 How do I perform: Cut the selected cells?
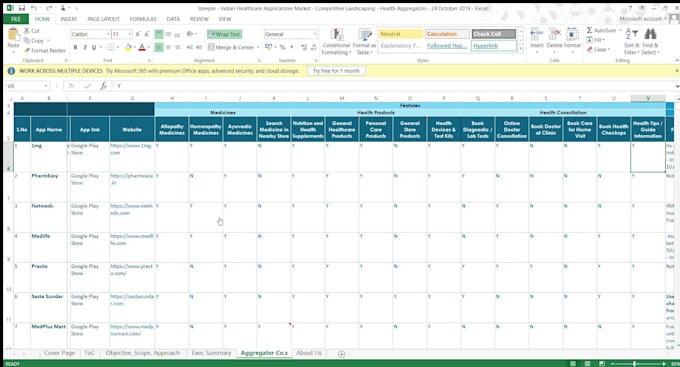(32, 31)
